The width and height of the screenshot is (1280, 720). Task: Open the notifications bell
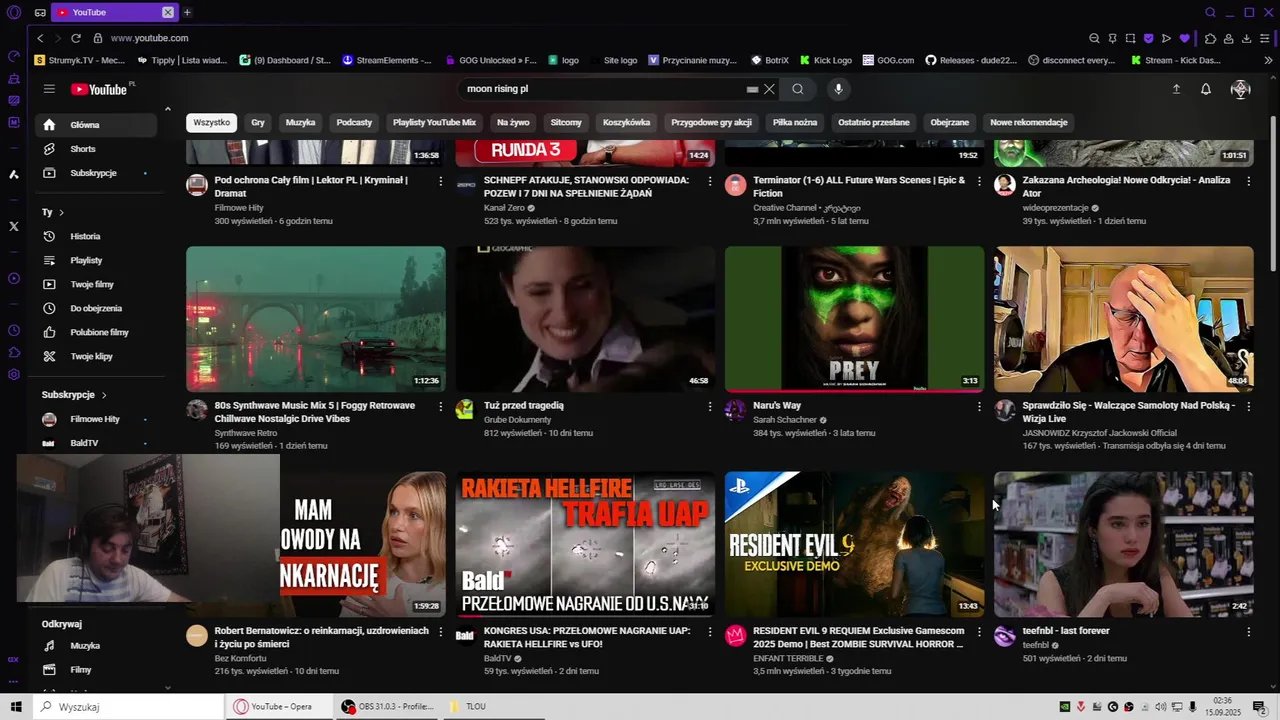click(1206, 89)
